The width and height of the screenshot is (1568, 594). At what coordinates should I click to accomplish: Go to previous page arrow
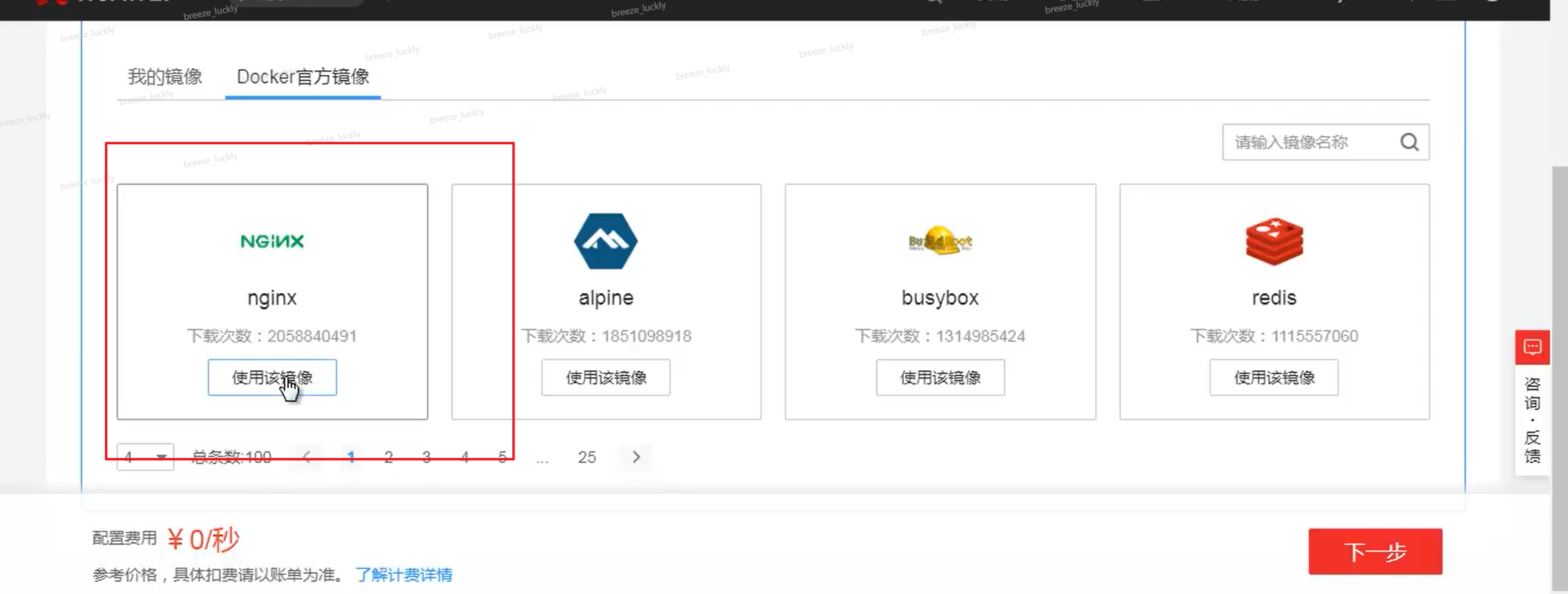306,457
